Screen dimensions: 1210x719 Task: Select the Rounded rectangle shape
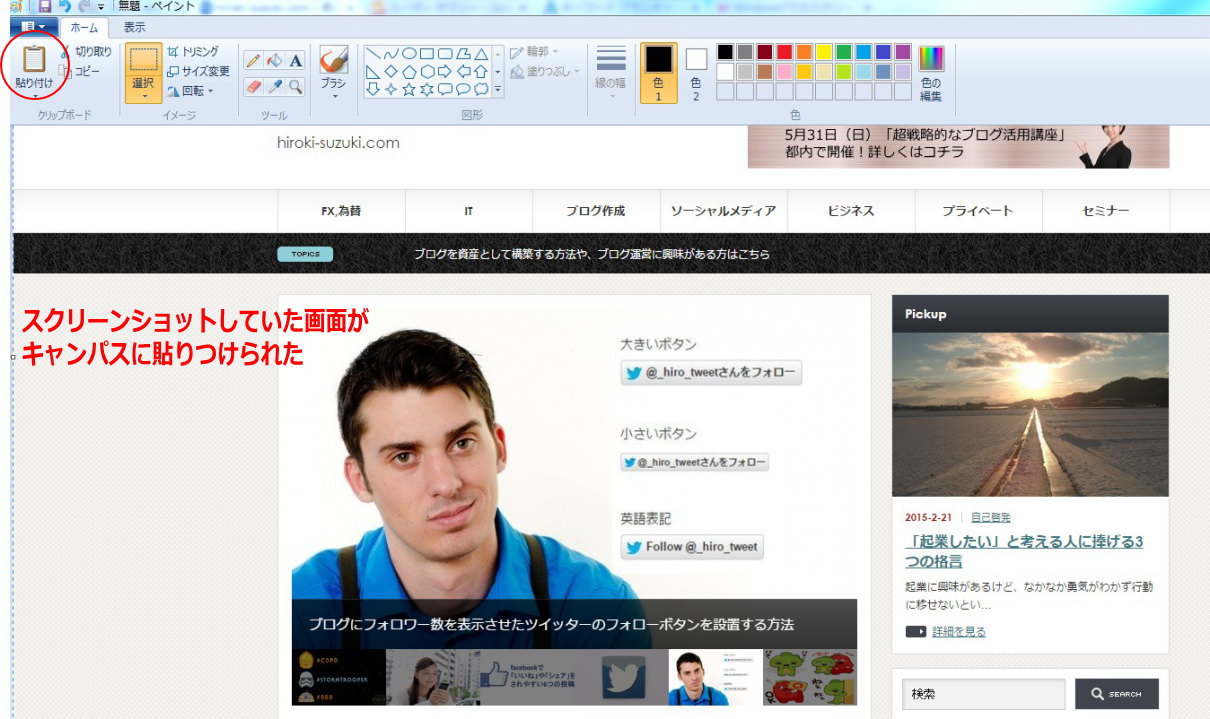tap(445, 53)
